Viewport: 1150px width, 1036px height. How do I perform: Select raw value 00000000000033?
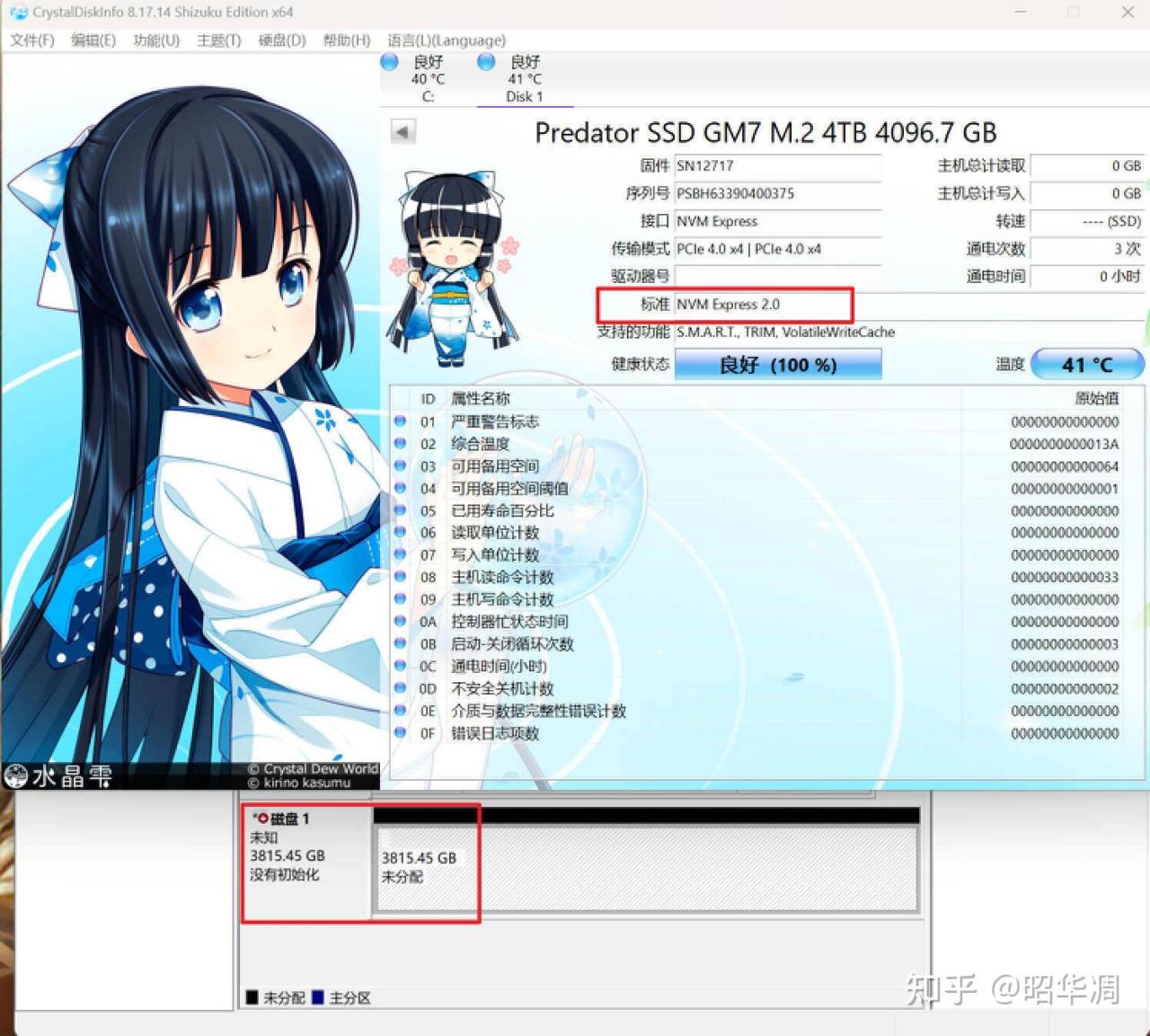[x=1065, y=577]
